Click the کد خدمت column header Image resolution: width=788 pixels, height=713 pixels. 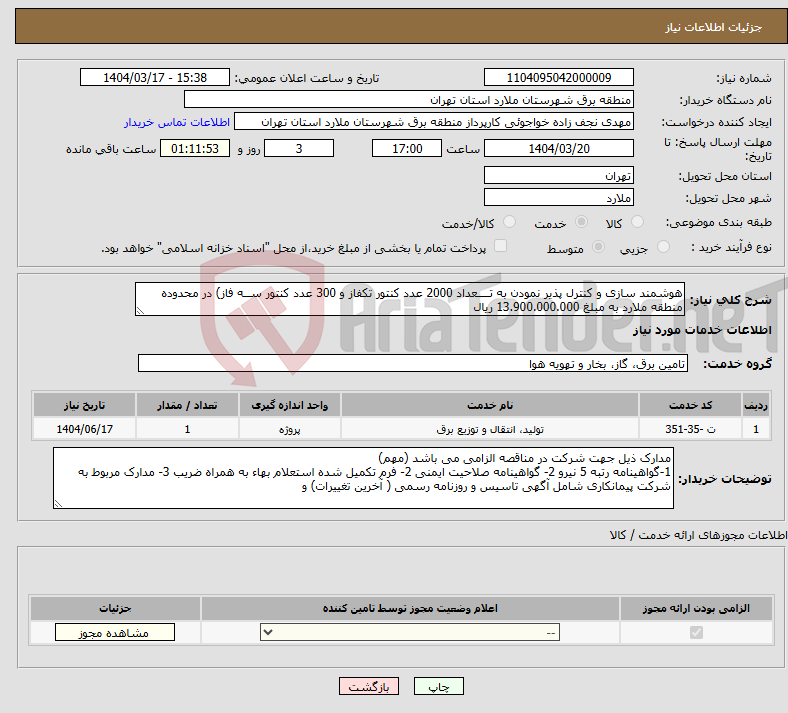tap(691, 405)
